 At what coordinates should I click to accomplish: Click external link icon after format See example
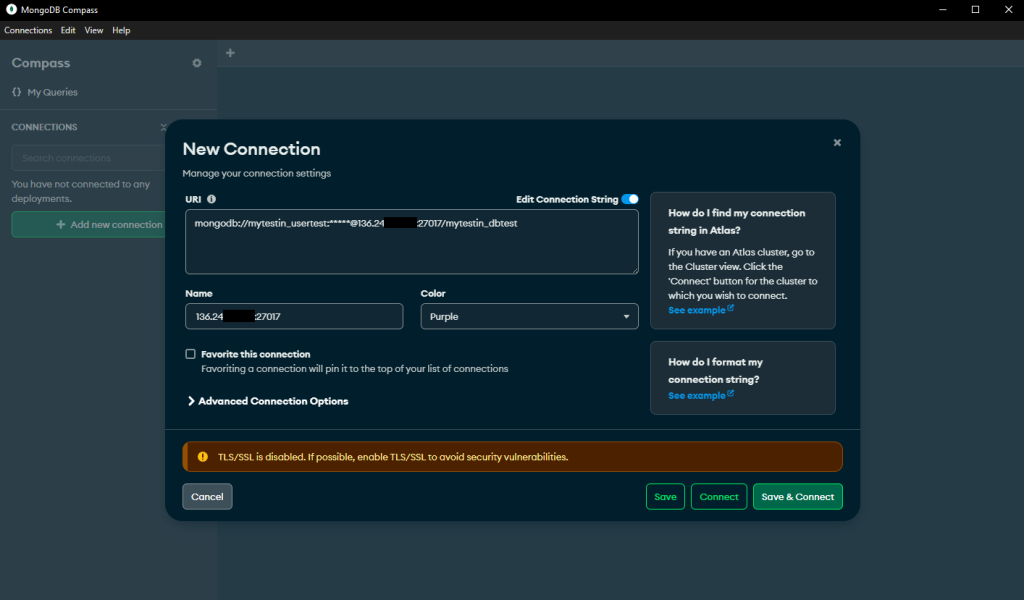(731, 394)
